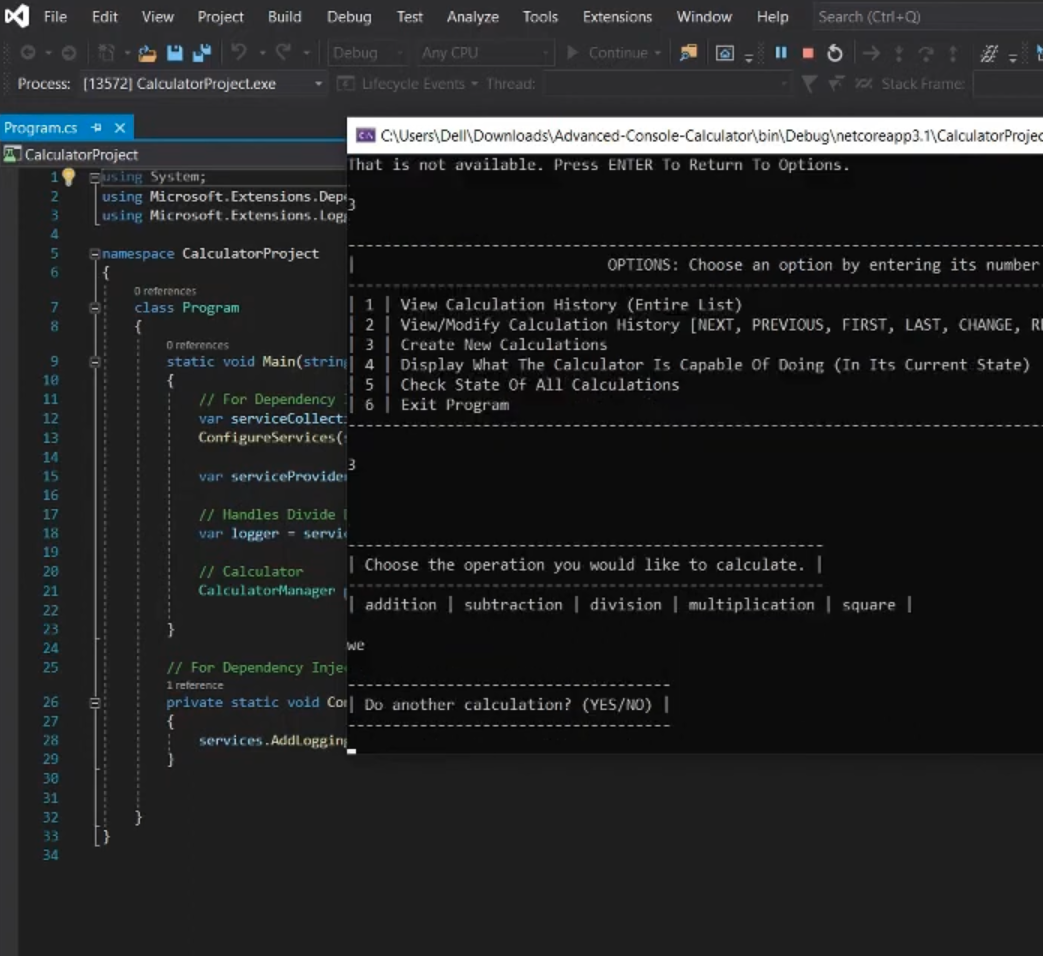The width and height of the screenshot is (1043, 956).
Task: Click 'Exit Program' option text in console
Action: (x=454, y=404)
